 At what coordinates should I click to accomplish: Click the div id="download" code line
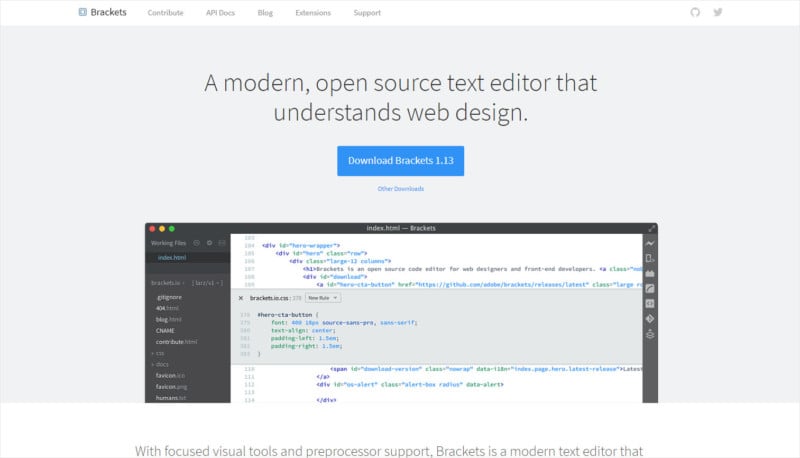(335, 277)
